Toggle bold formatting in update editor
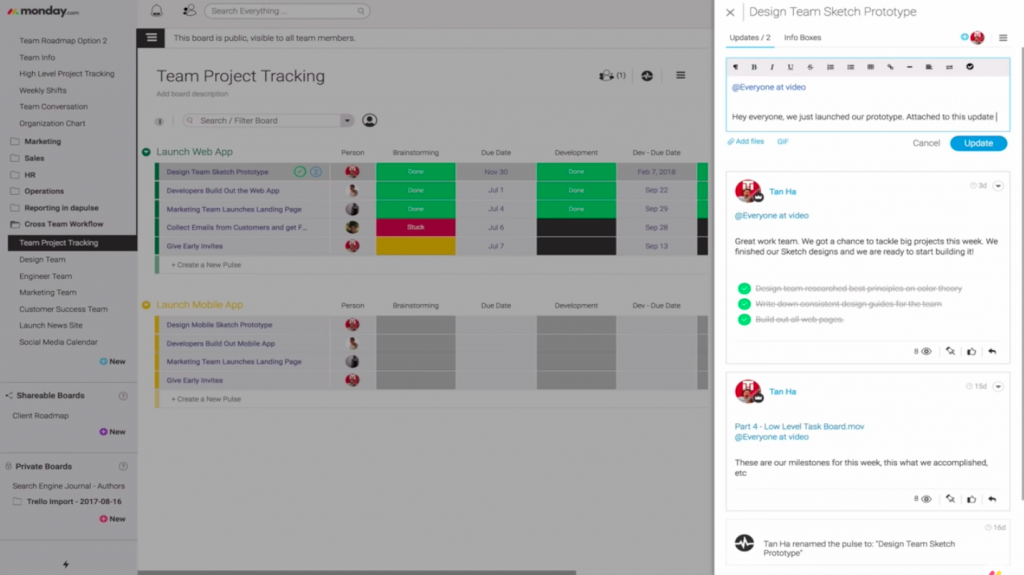The image size is (1024, 575). click(754, 67)
